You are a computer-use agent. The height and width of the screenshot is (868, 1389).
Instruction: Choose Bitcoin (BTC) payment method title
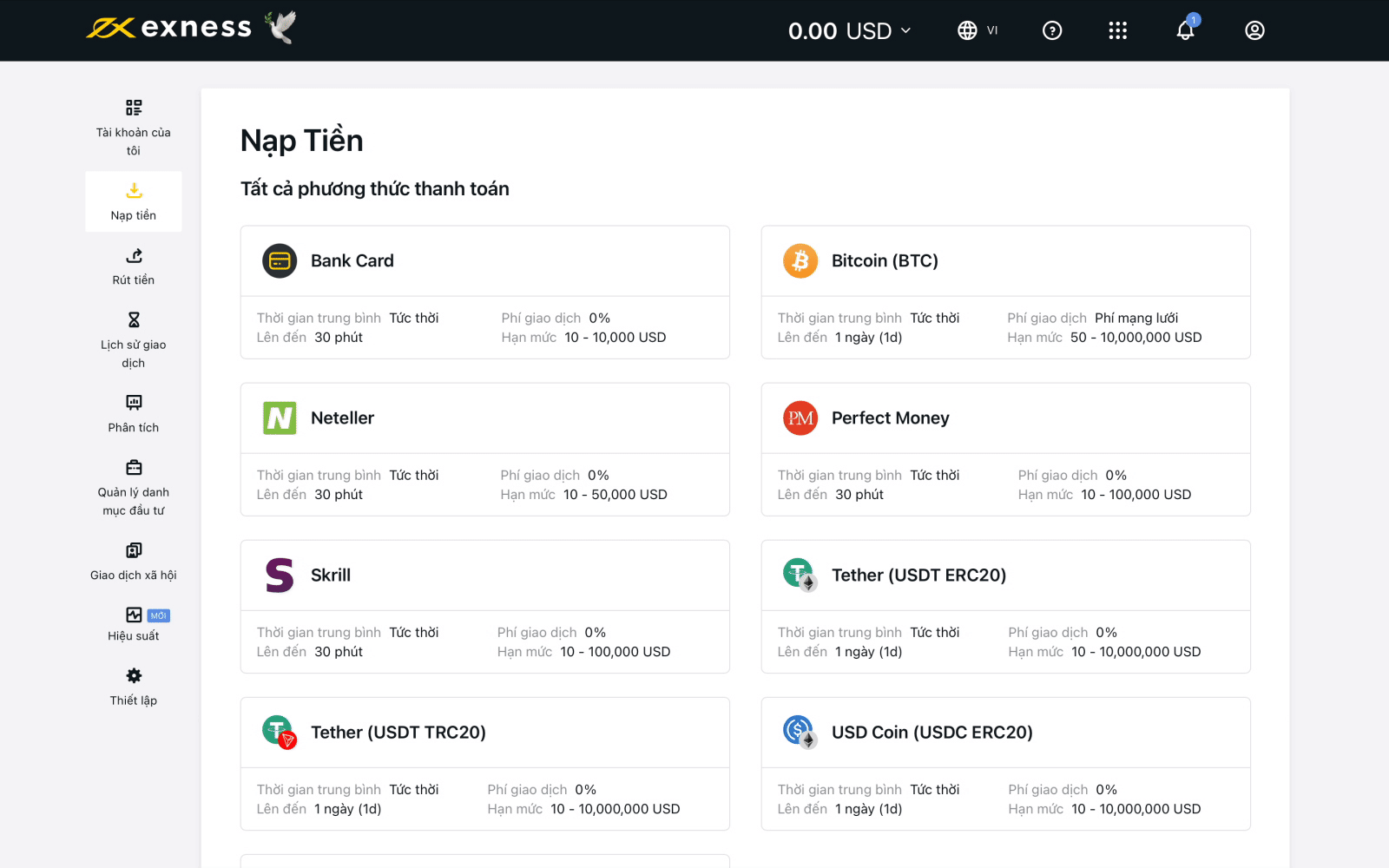click(885, 261)
